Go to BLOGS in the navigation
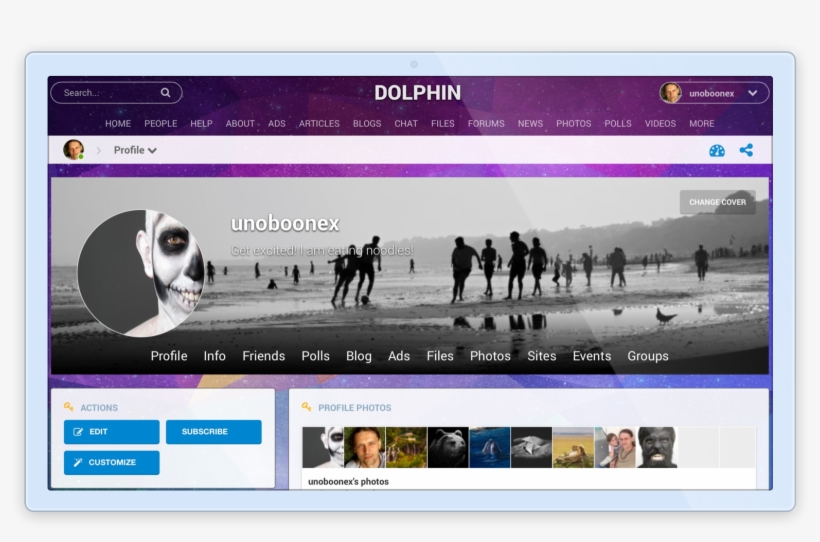 (367, 123)
